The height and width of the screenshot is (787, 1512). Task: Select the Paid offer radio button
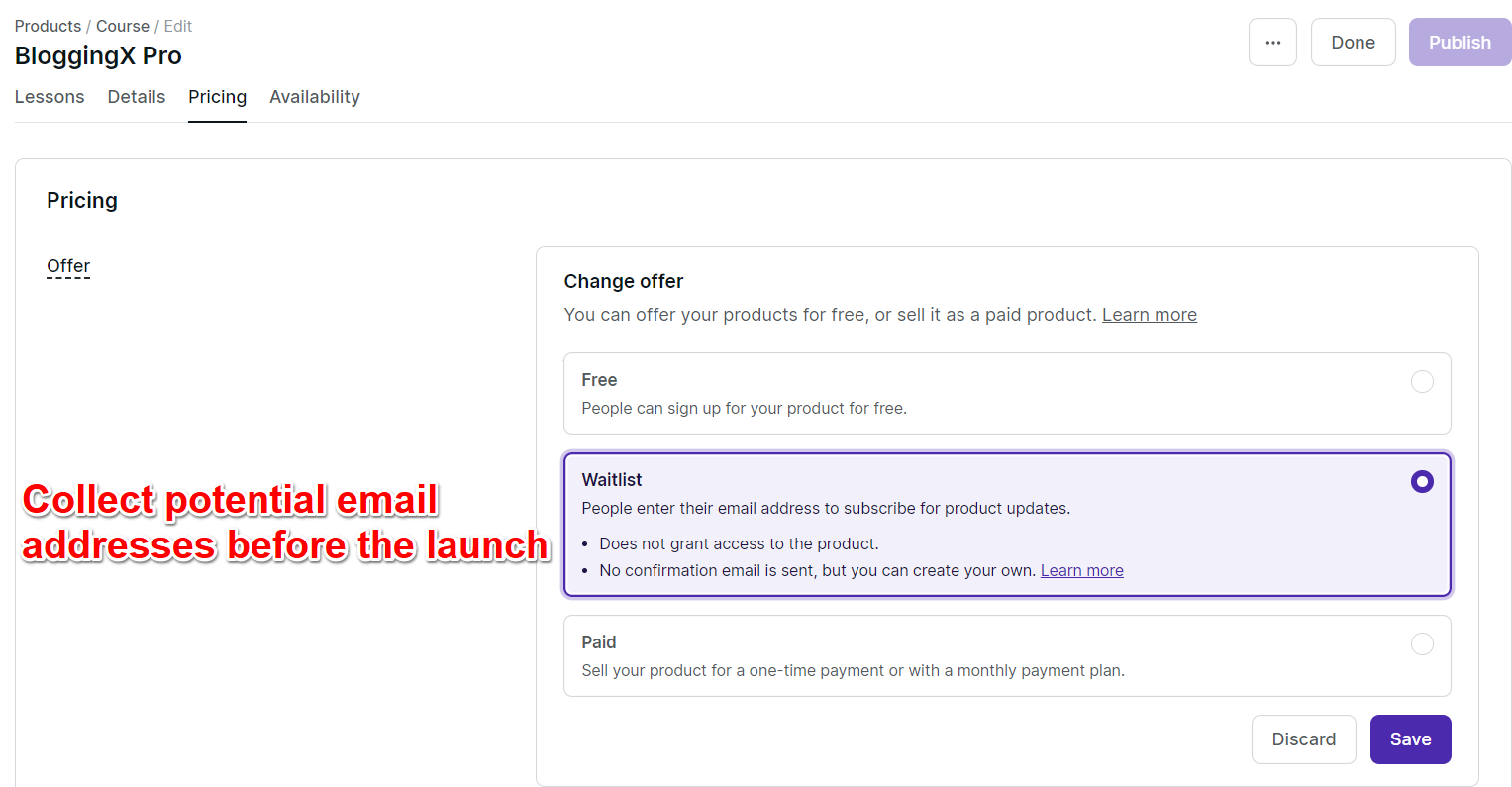(1422, 644)
